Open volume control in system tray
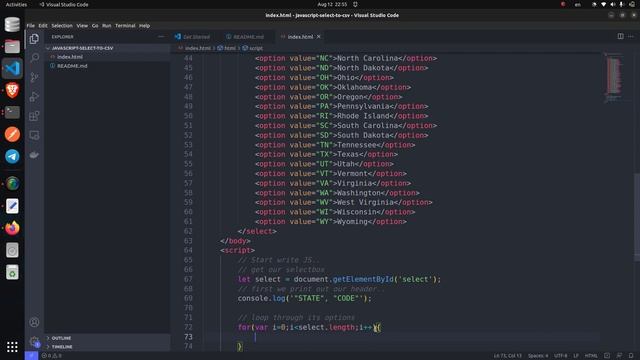 612,4
